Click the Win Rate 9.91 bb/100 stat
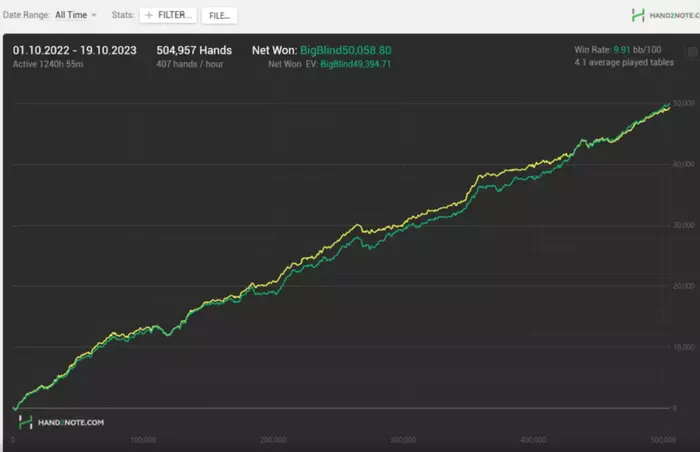This screenshot has height=452, width=700. point(618,50)
